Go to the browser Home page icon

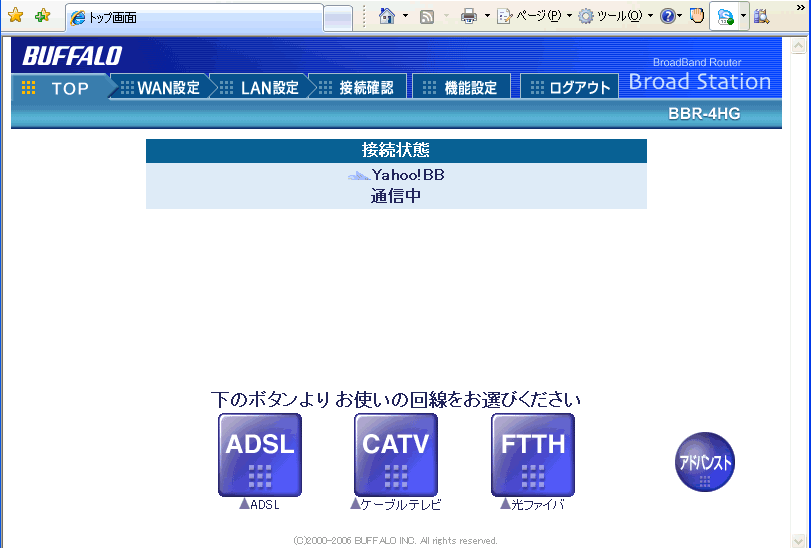click(x=387, y=16)
